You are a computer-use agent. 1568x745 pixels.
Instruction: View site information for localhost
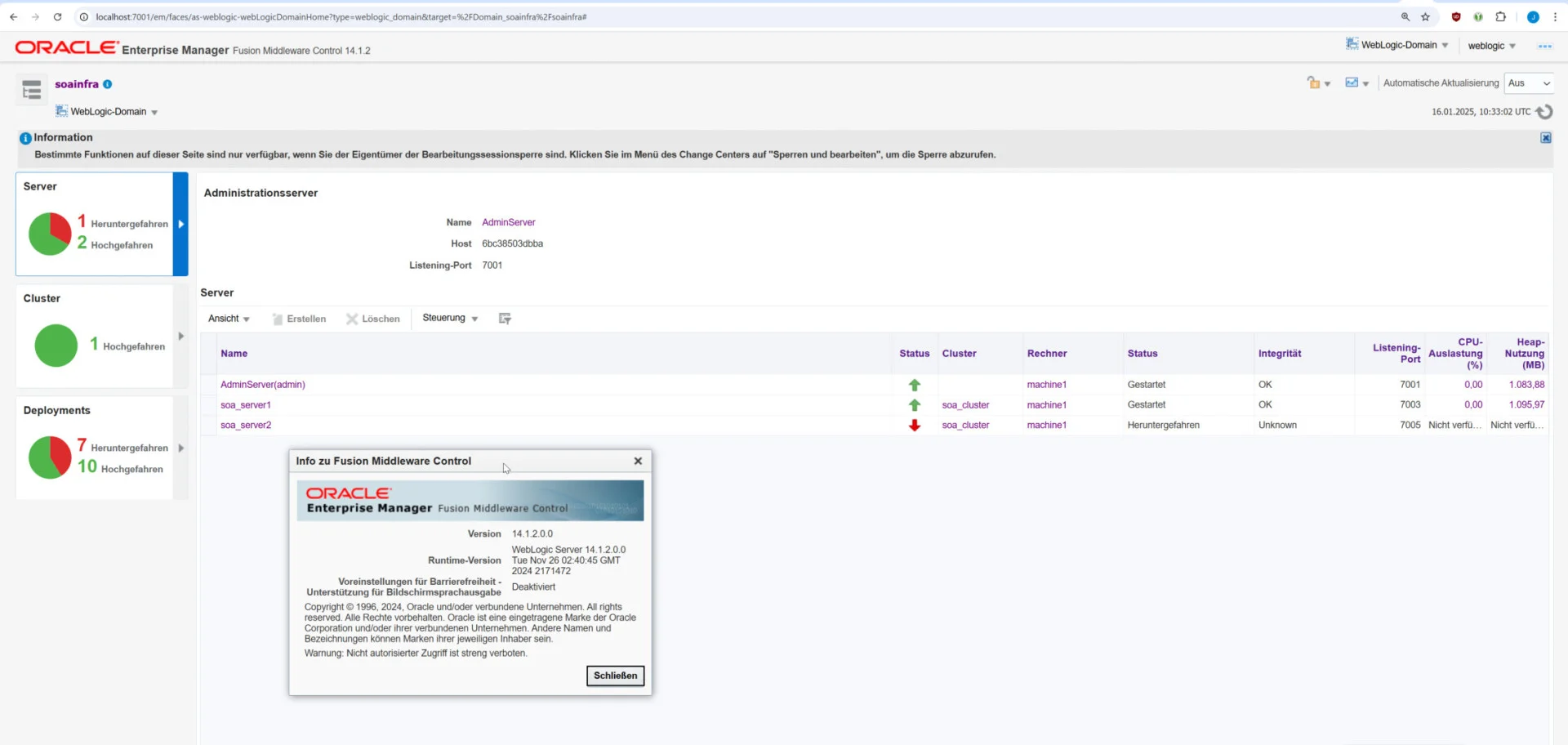pos(83,16)
